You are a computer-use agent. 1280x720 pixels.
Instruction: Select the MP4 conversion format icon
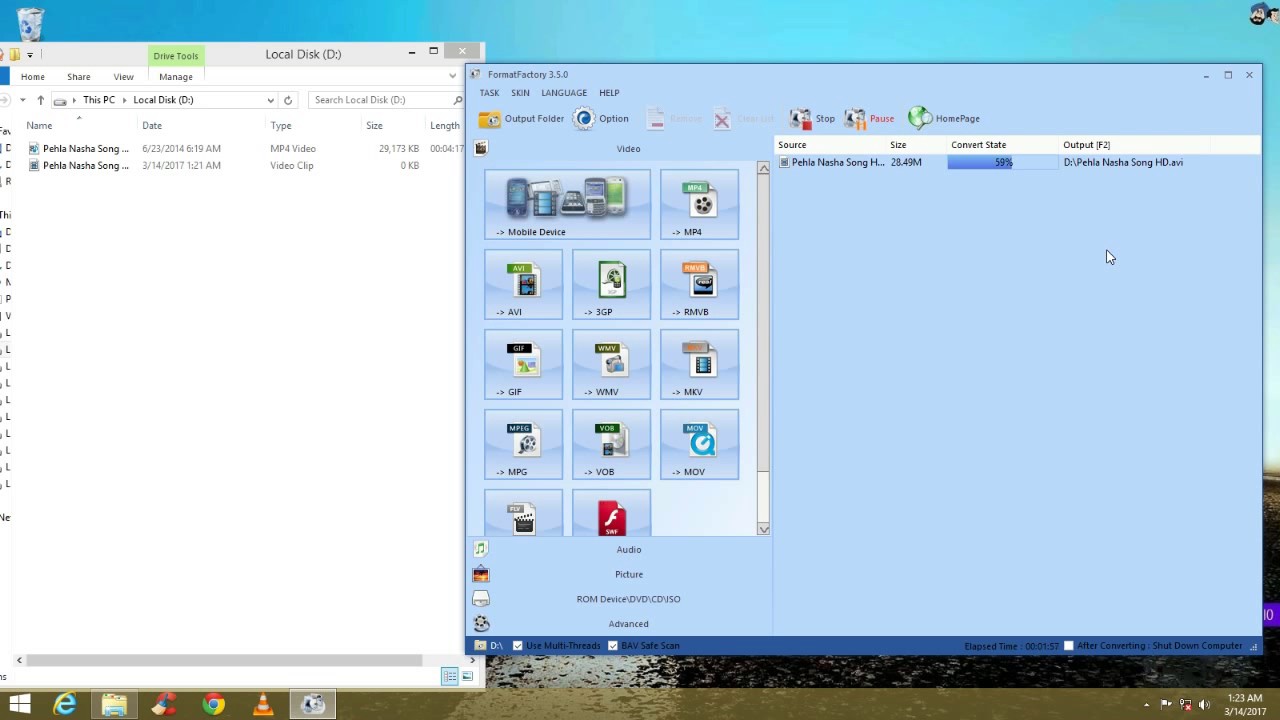click(x=699, y=205)
